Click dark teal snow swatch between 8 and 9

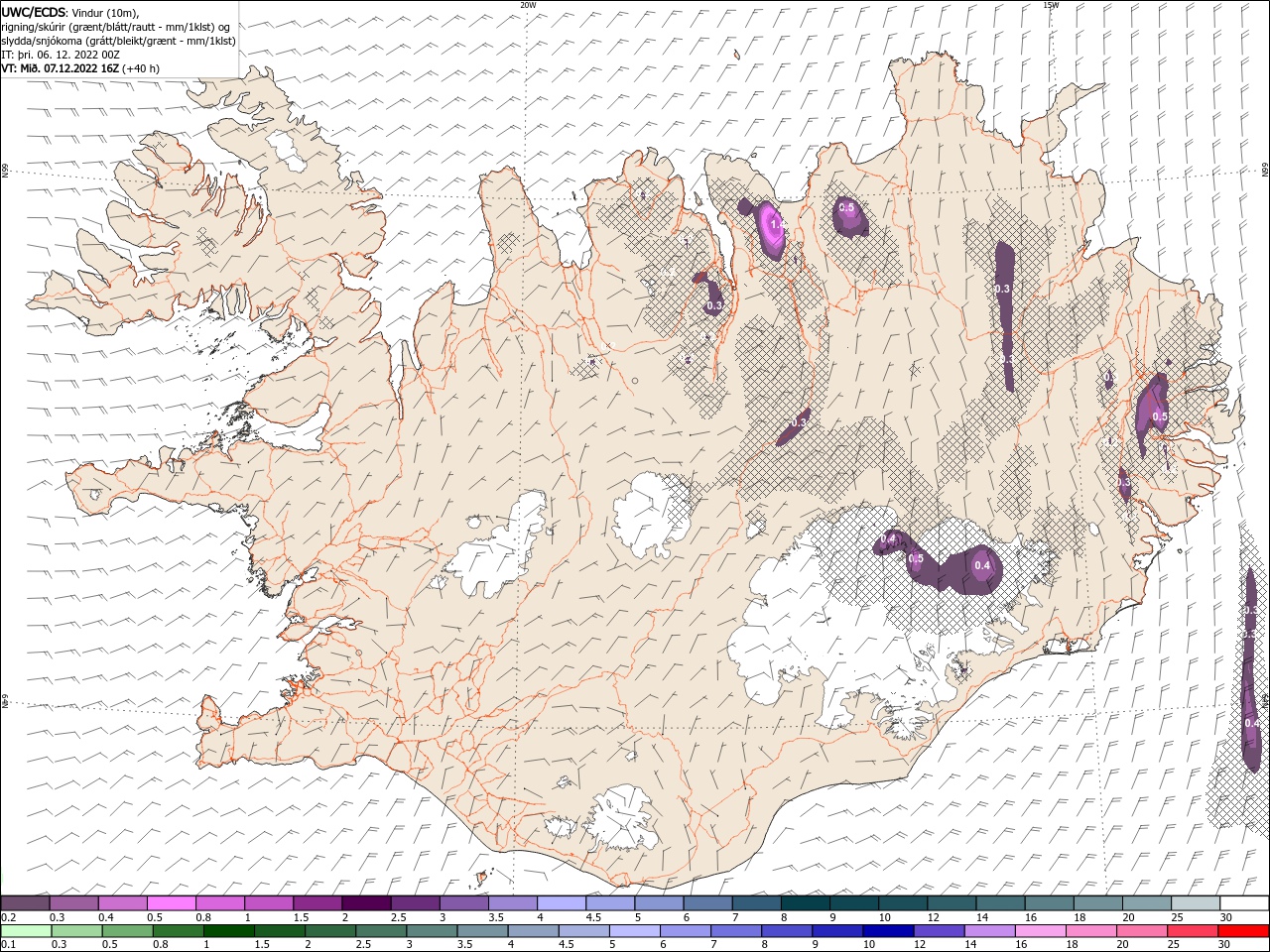pyautogui.click(x=805, y=903)
